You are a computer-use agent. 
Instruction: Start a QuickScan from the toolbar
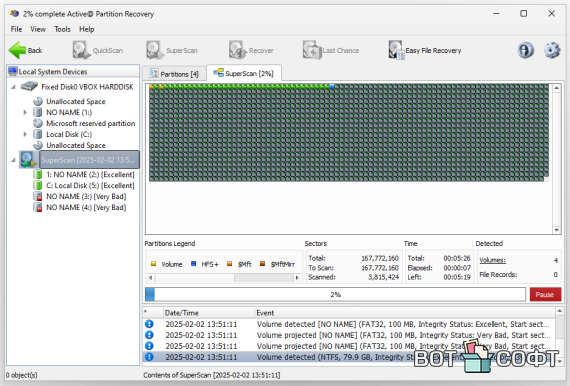tap(97, 50)
